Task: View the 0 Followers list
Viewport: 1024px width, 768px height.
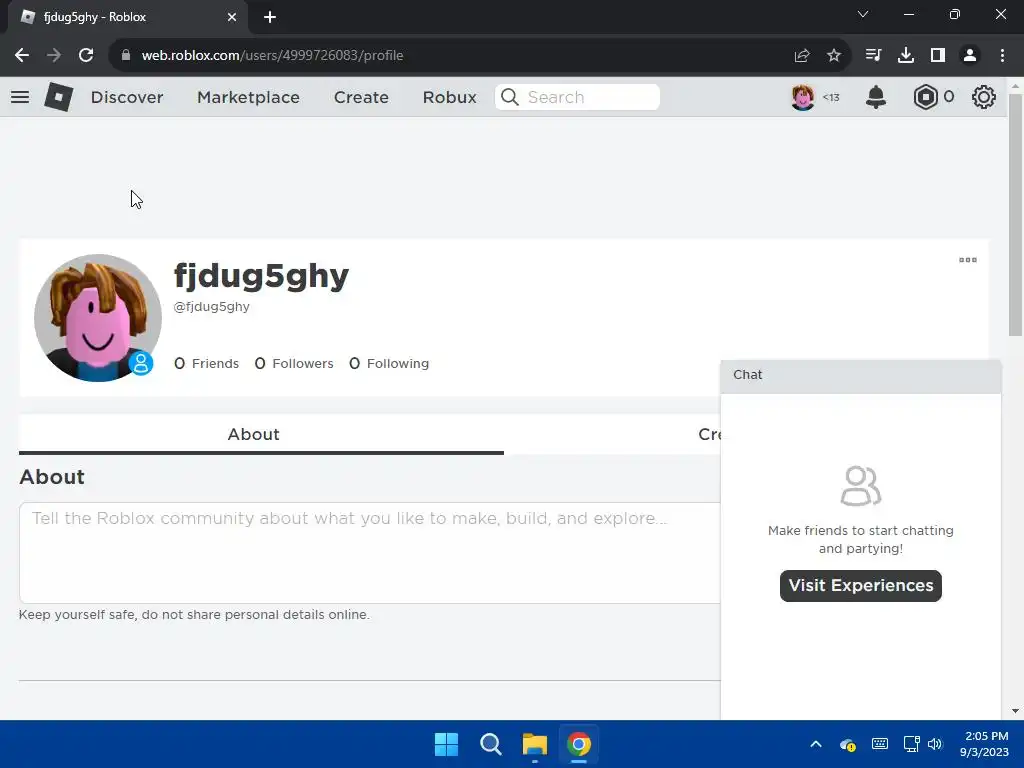Action: point(294,364)
